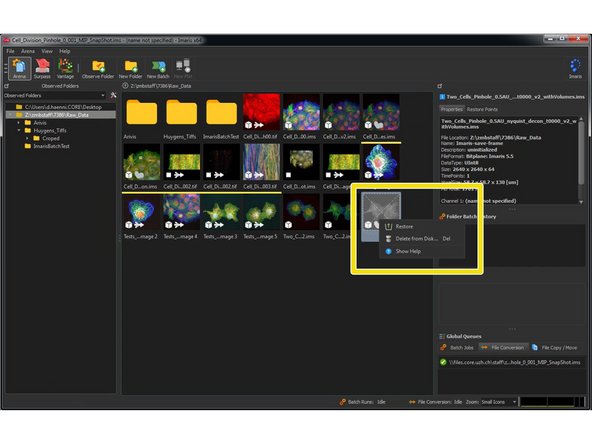Click the Observe Folder toolbar button
The image size is (592, 444).
point(98,68)
